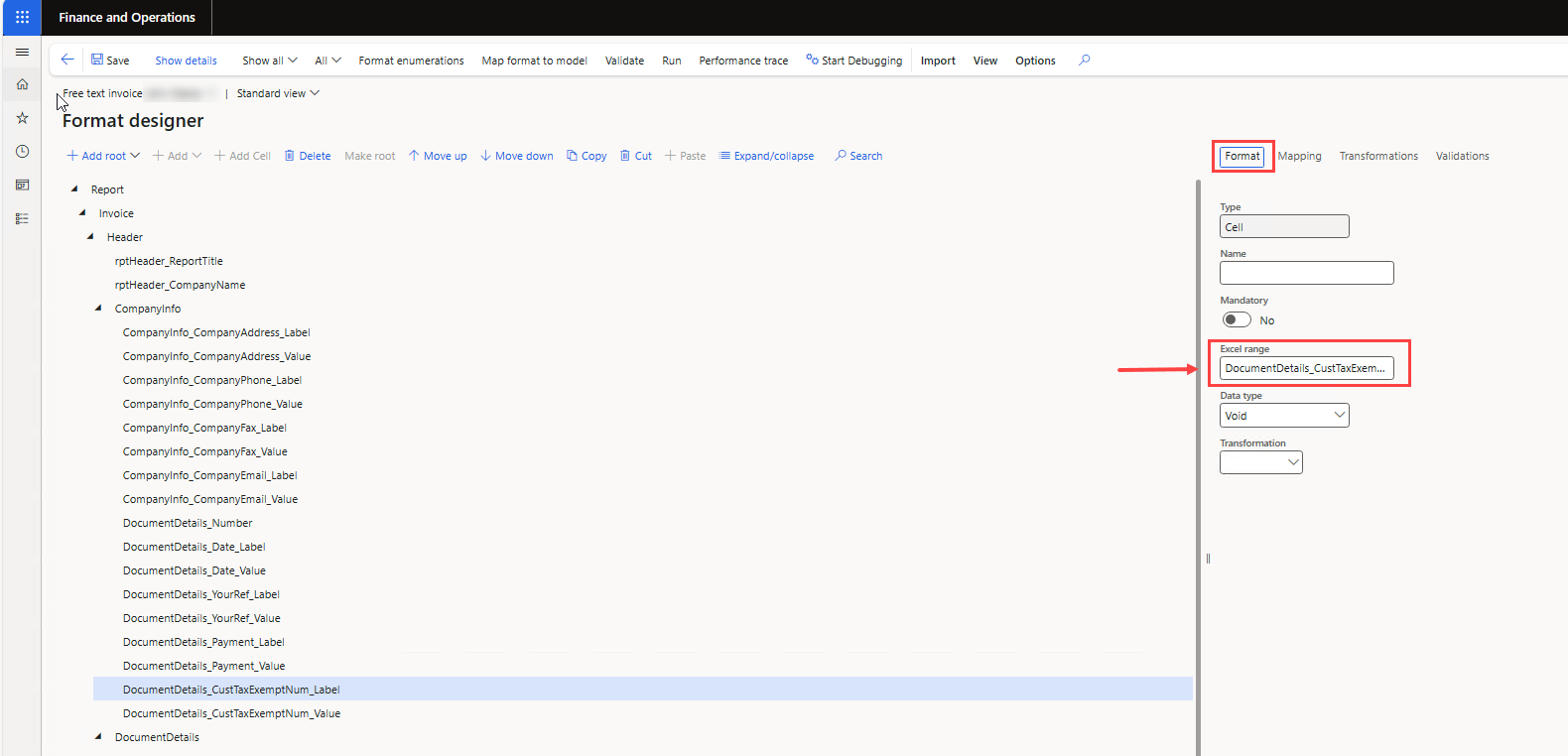Switch to the Mapping tab
This screenshot has width=1568, height=756.
pyautogui.click(x=1299, y=156)
